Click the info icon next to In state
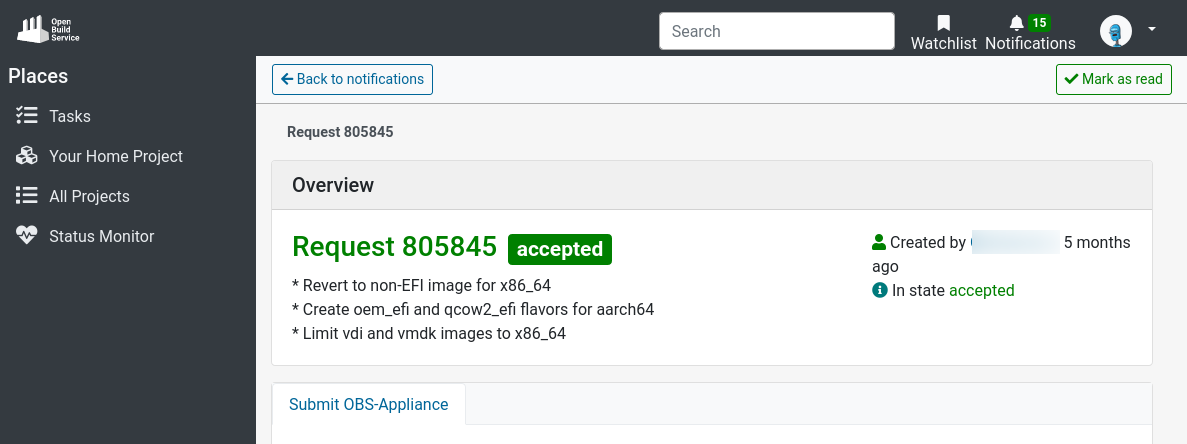Viewport: 1187px width, 444px height. pyautogui.click(x=880, y=290)
